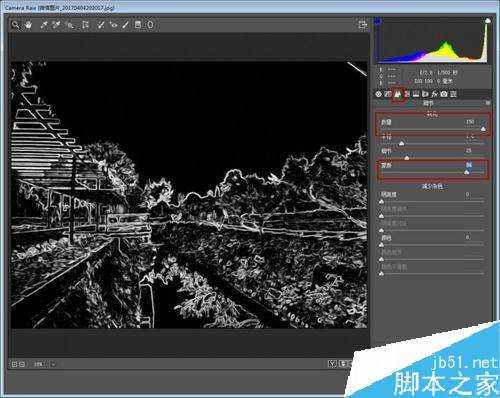Select the Red Eye Removal tool
This screenshot has width=500, height=398.
(x=113, y=25)
